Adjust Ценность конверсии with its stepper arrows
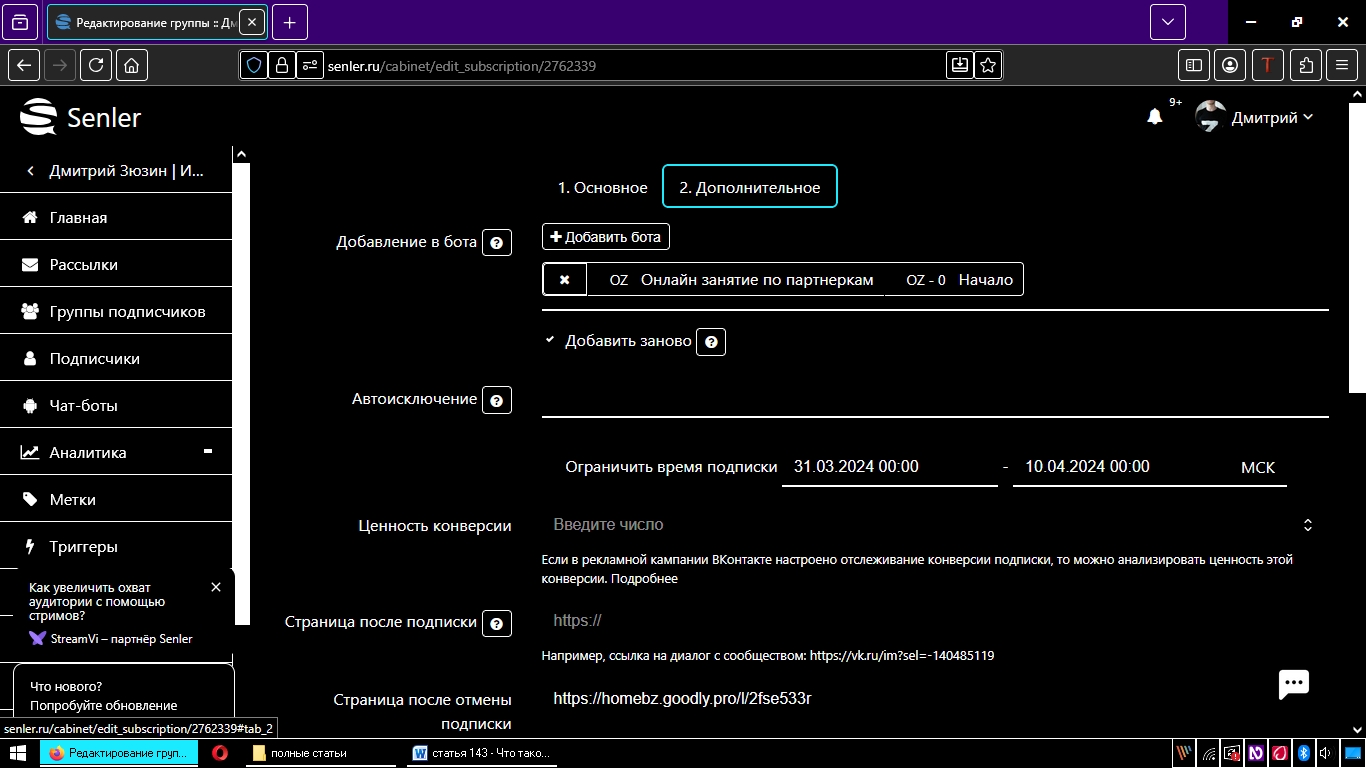This screenshot has height=768, width=1366. click(1307, 524)
